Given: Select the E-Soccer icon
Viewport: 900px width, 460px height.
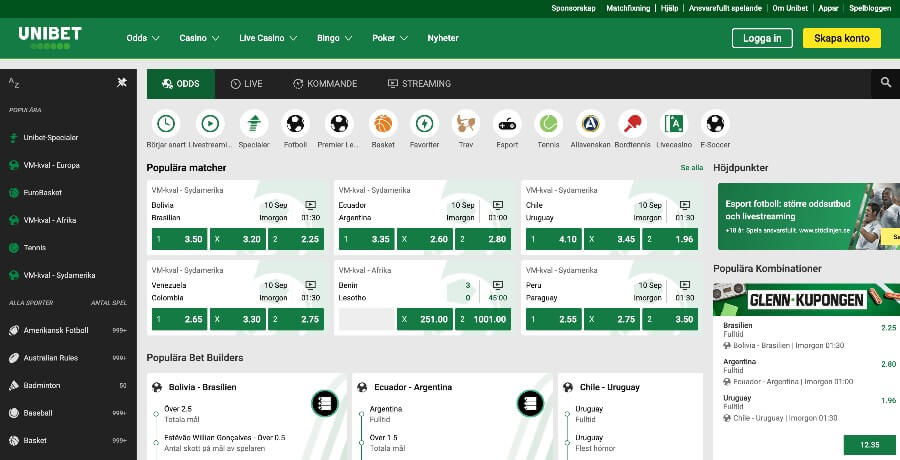Looking at the screenshot, I should pos(715,123).
